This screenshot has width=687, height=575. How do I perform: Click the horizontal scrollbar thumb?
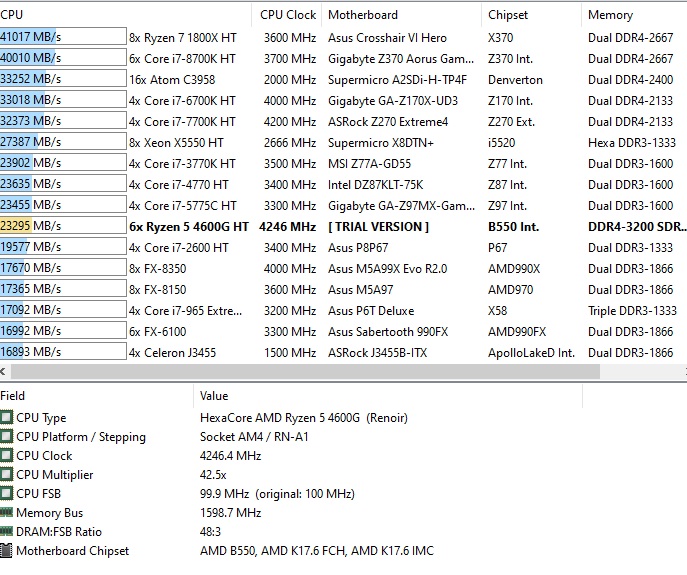[305, 372]
